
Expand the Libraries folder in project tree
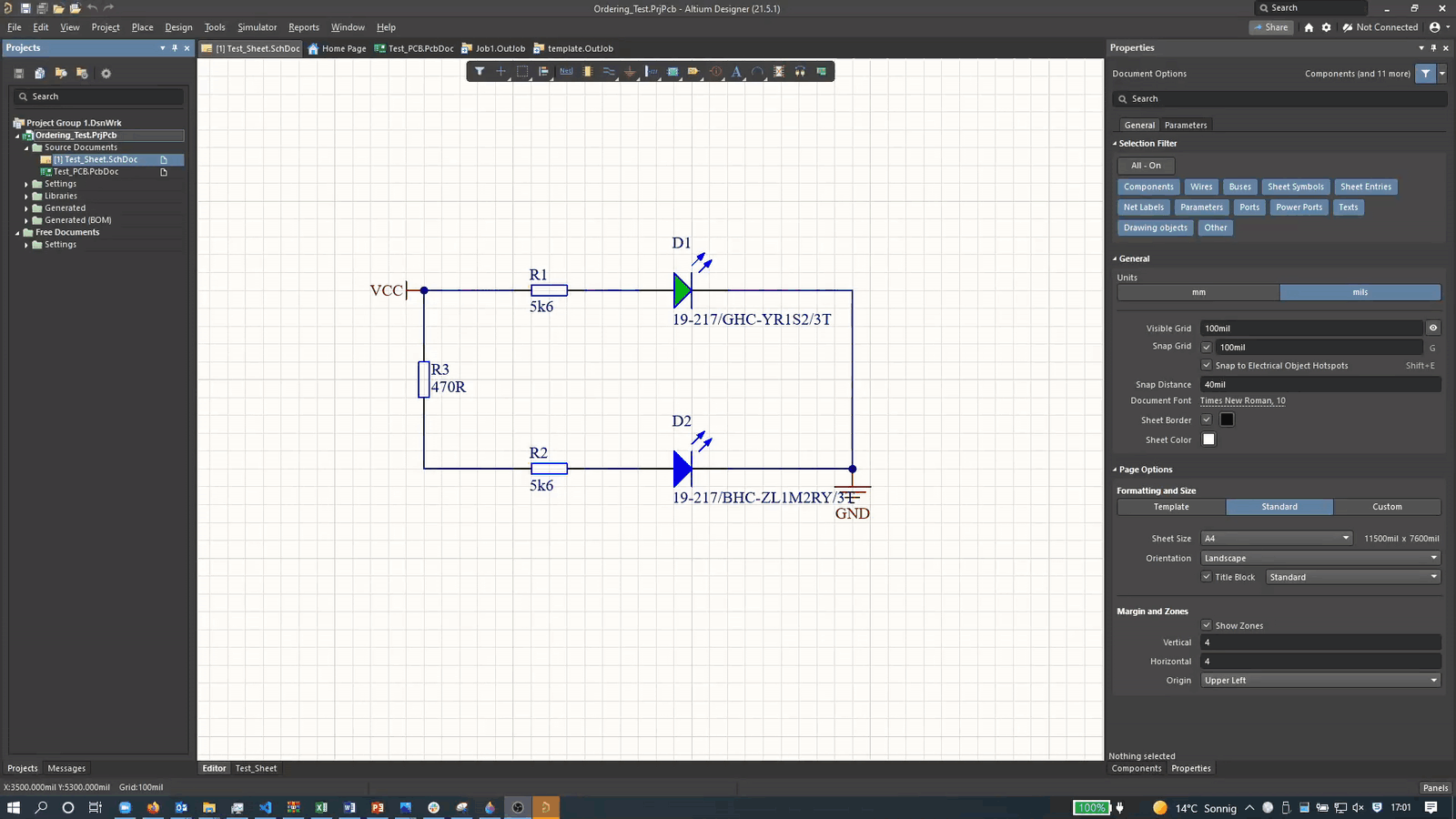coord(26,196)
